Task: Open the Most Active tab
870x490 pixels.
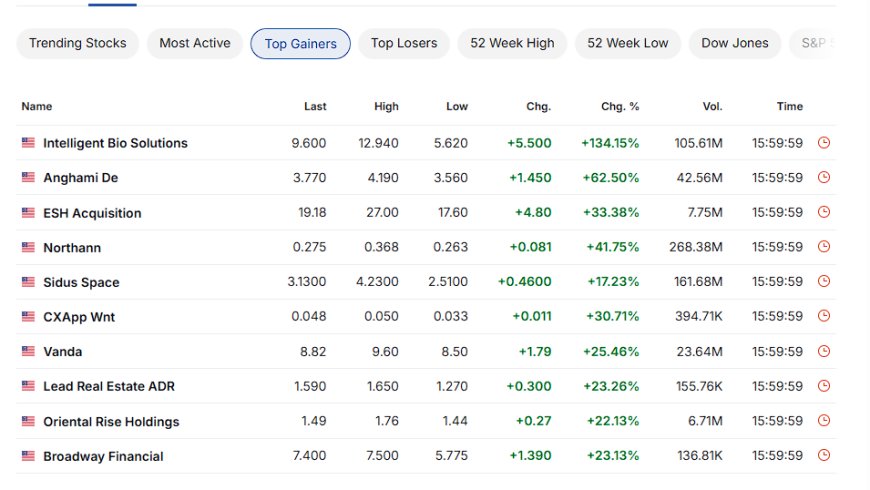Action: [x=195, y=43]
